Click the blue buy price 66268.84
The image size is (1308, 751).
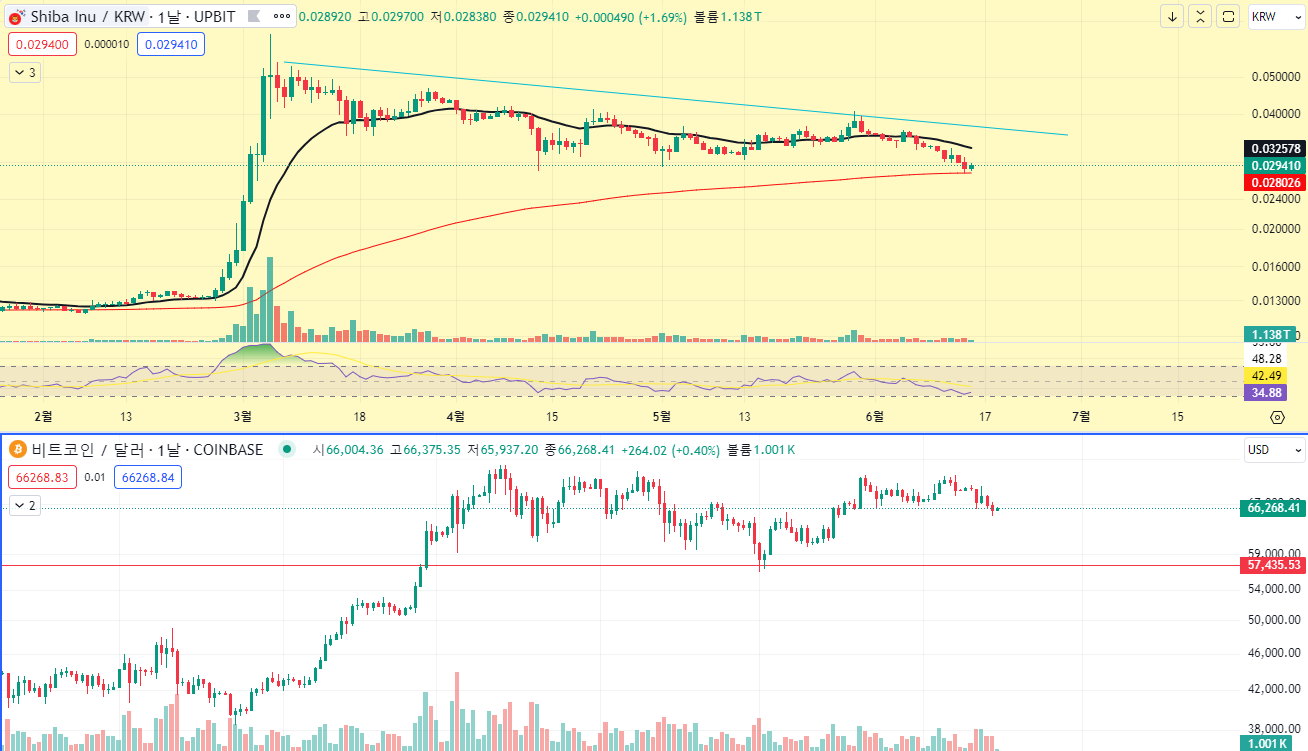[148, 478]
